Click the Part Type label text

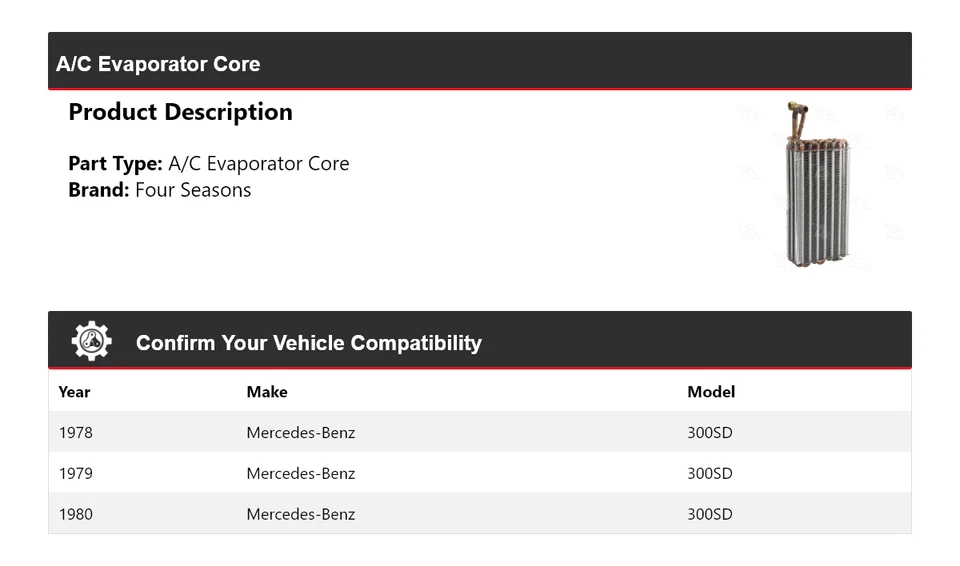coord(115,164)
